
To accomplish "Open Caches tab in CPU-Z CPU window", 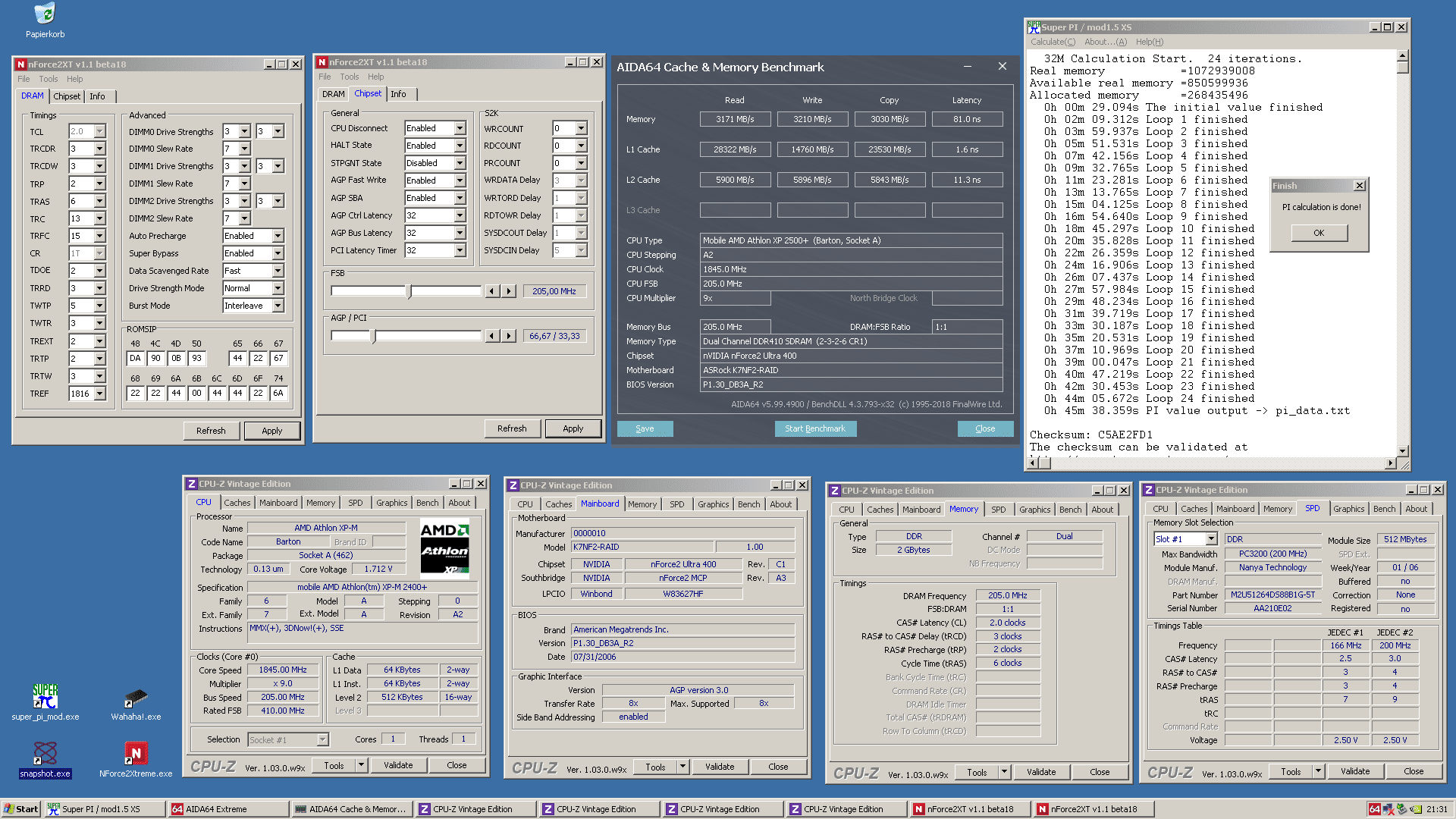I will (237, 503).
